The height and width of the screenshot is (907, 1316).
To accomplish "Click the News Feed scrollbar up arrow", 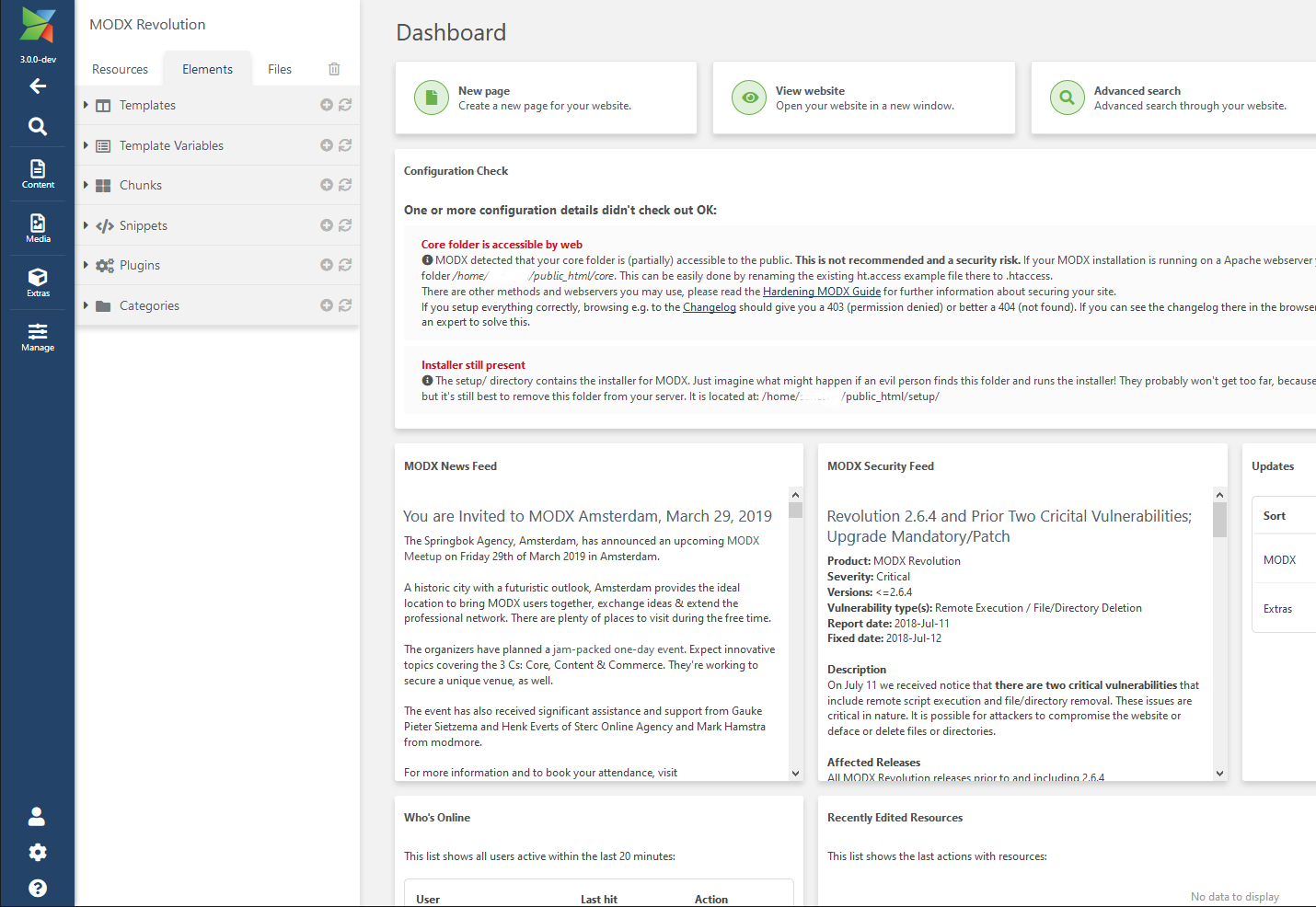I will pyautogui.click(x=796, y=495).
